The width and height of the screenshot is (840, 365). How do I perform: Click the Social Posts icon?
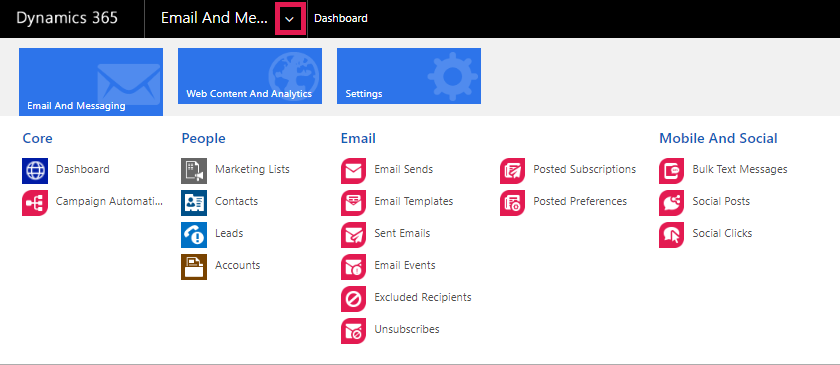point(672,203)
